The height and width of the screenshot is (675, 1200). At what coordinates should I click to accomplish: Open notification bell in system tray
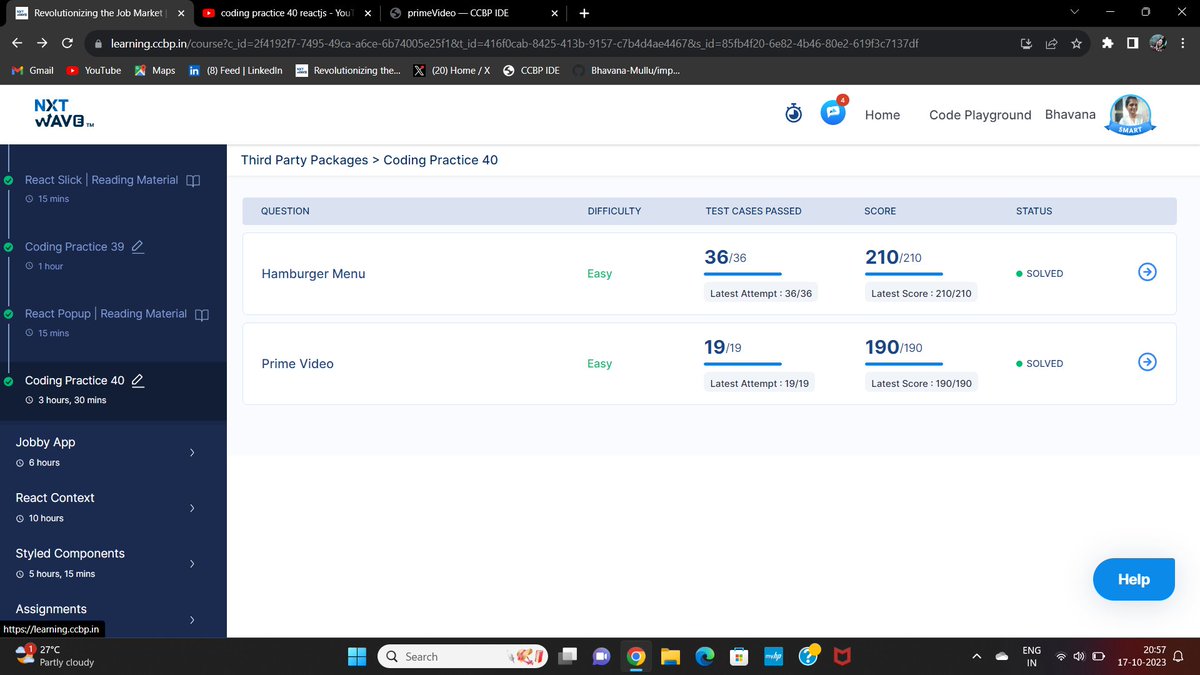point(1178,657)
